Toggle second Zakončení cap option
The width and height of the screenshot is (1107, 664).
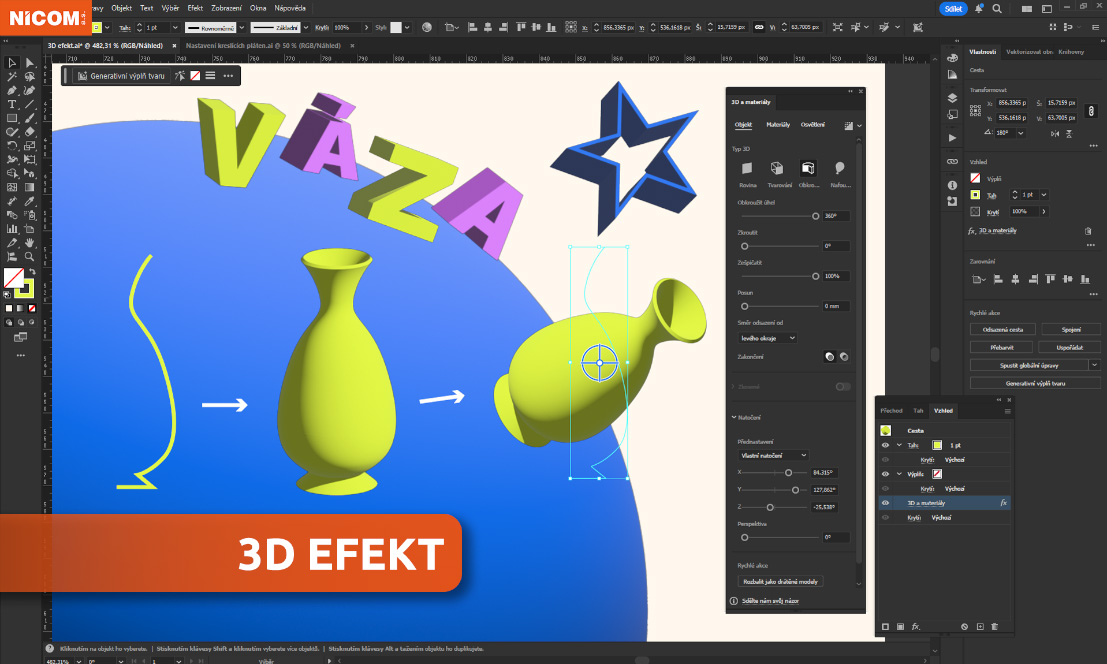click(844, 356)
